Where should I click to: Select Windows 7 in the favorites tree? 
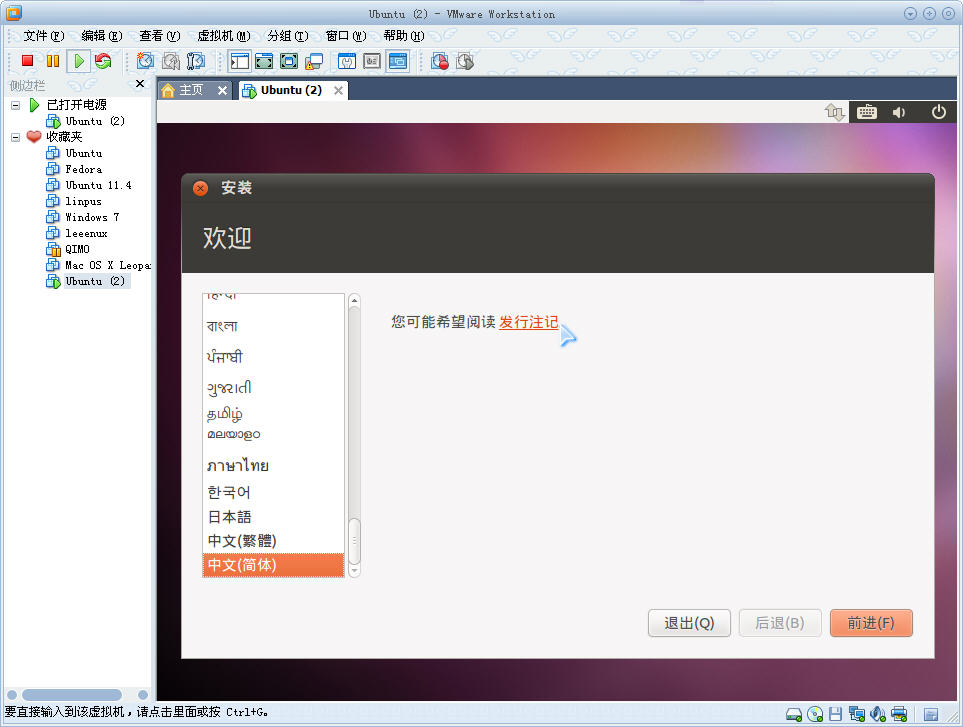(92, 217)
